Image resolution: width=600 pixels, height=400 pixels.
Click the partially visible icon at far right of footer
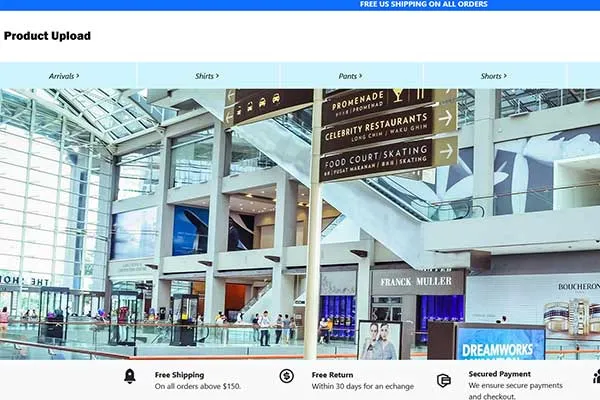(x=596, y=377)
